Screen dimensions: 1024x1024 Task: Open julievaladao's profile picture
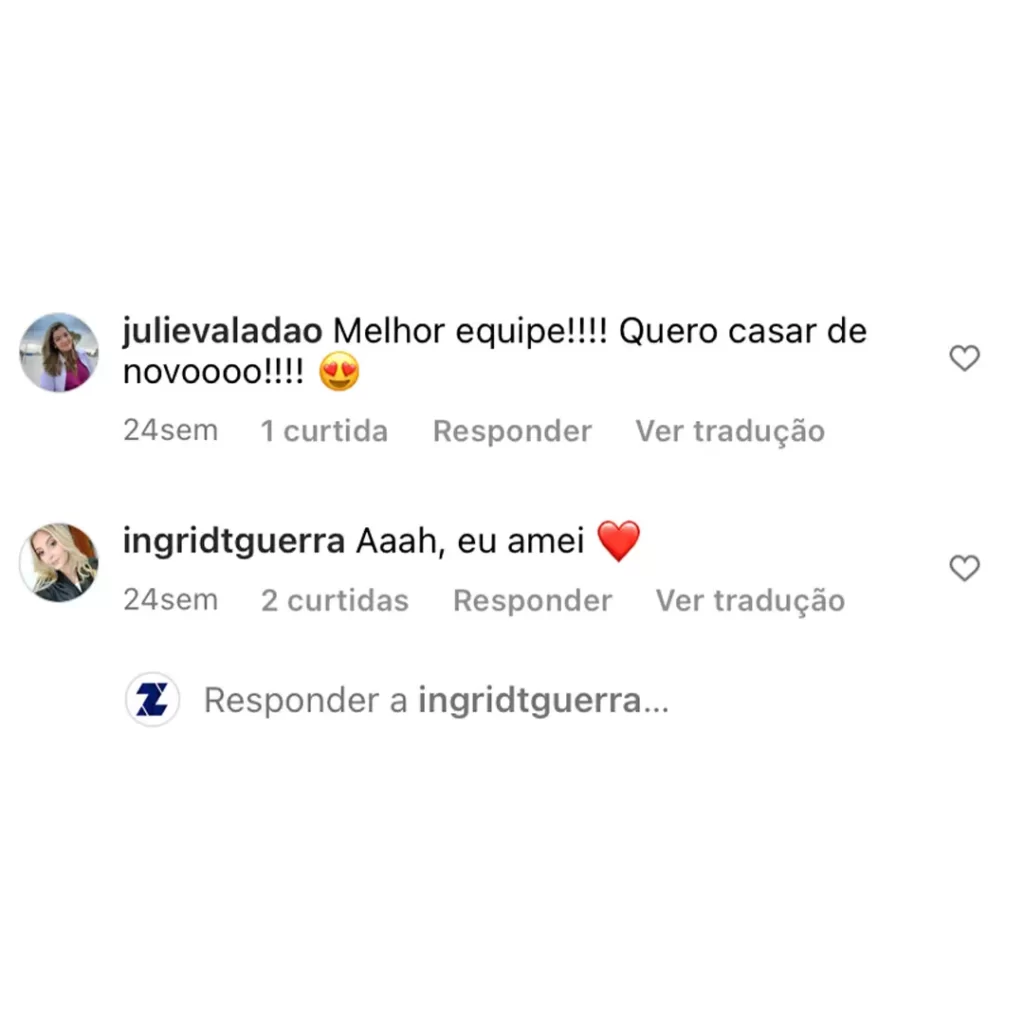(x=59, y=352)
